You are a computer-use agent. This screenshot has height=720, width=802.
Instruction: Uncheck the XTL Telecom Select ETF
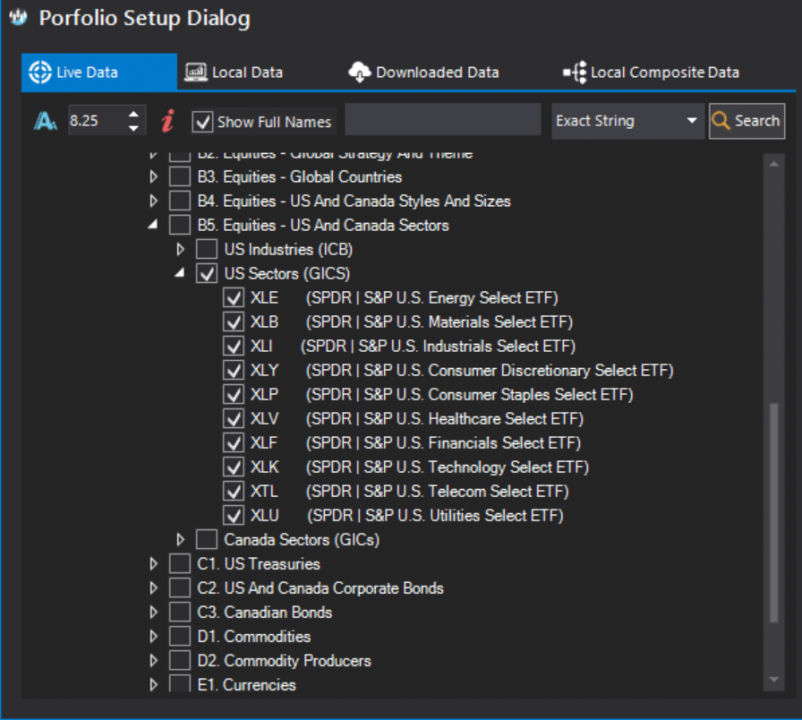(x=234, y=491)
